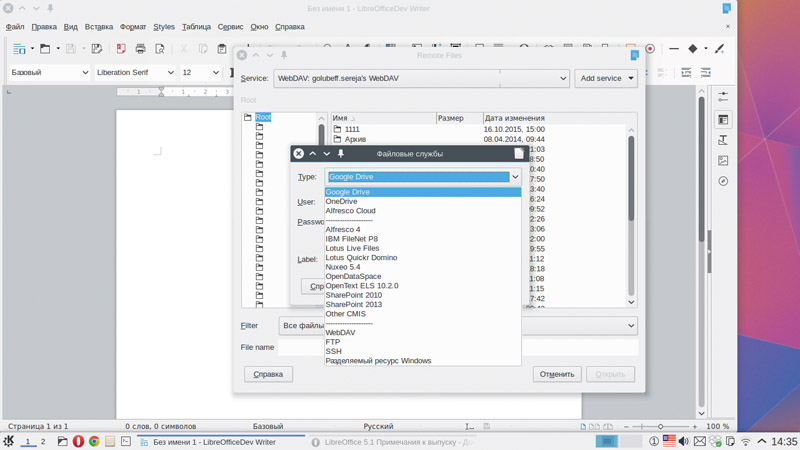Select WebDAV in the Type list
Viewport: 800px width, 450px height.
423,333
